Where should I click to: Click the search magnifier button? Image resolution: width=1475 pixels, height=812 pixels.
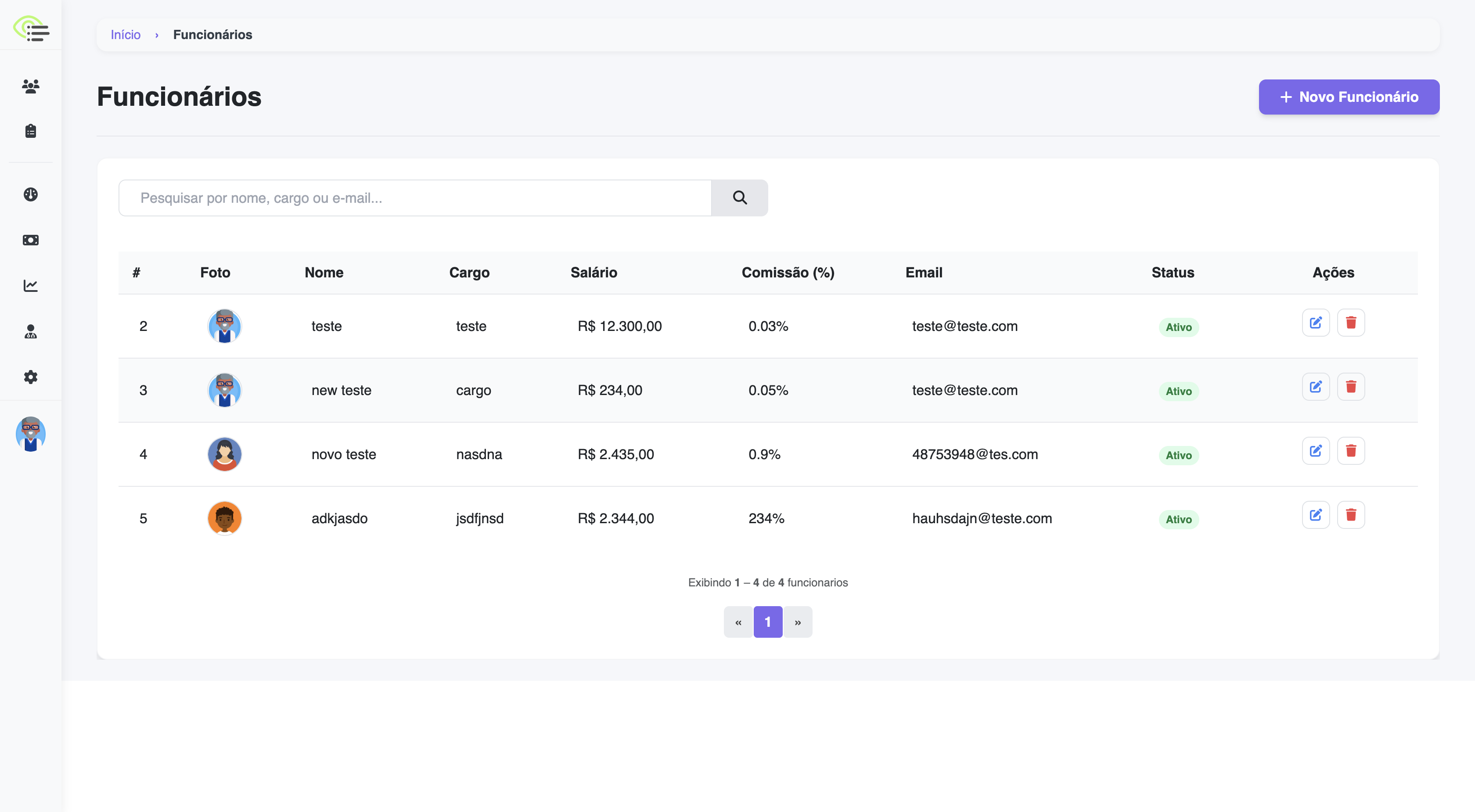(739, 198)
